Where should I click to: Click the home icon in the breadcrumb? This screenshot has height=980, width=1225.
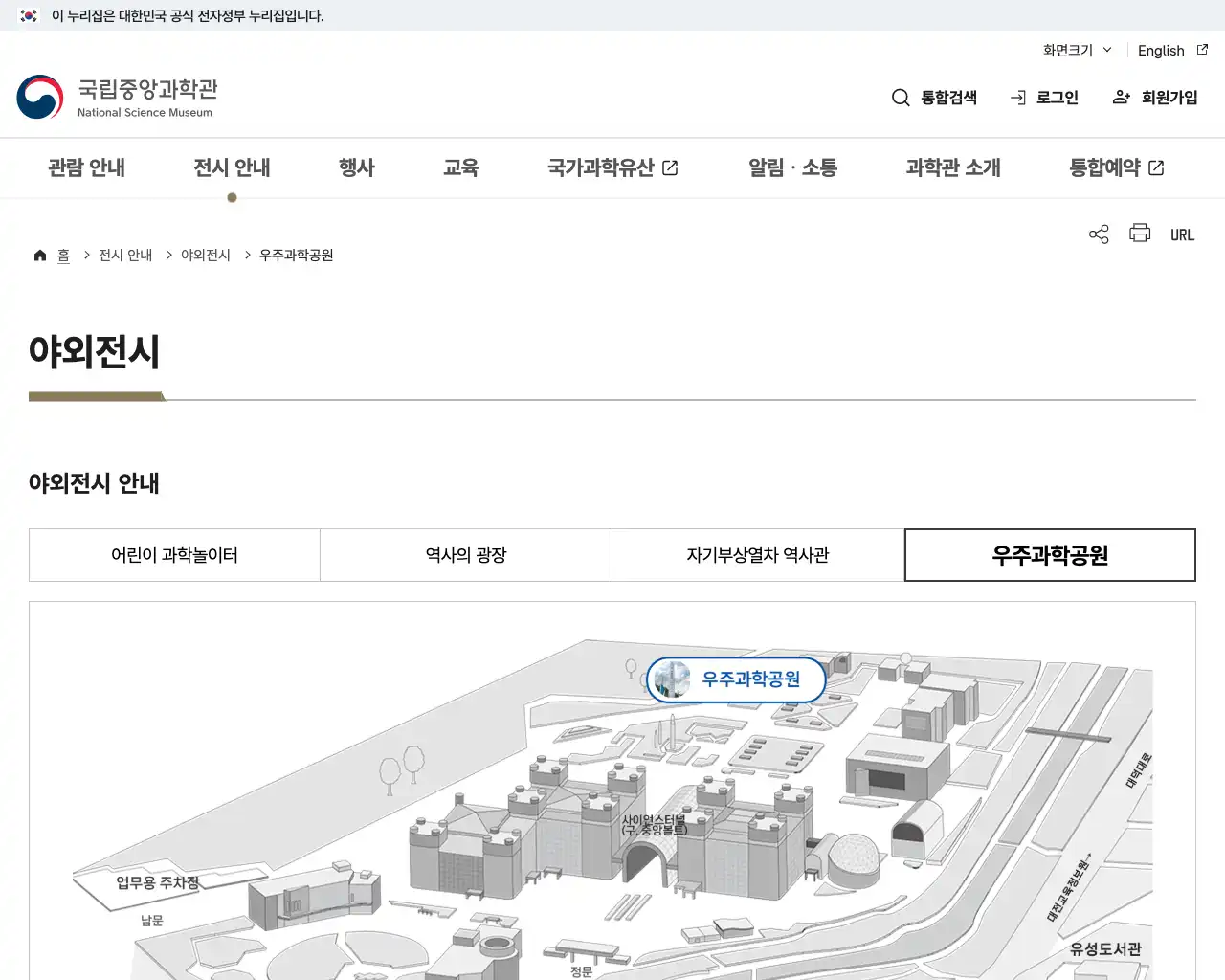point(40,254)
